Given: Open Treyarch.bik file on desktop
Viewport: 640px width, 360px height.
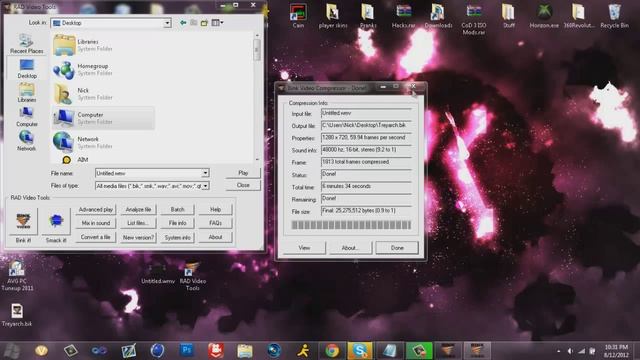Looking at the screenshot, I should [17, 316].
